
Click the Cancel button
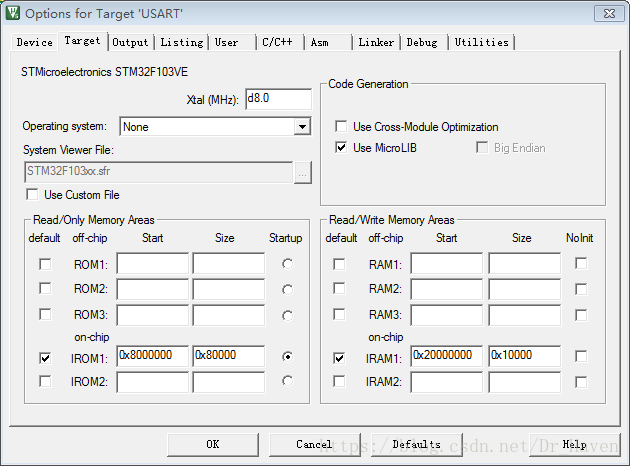click(314, 444)
